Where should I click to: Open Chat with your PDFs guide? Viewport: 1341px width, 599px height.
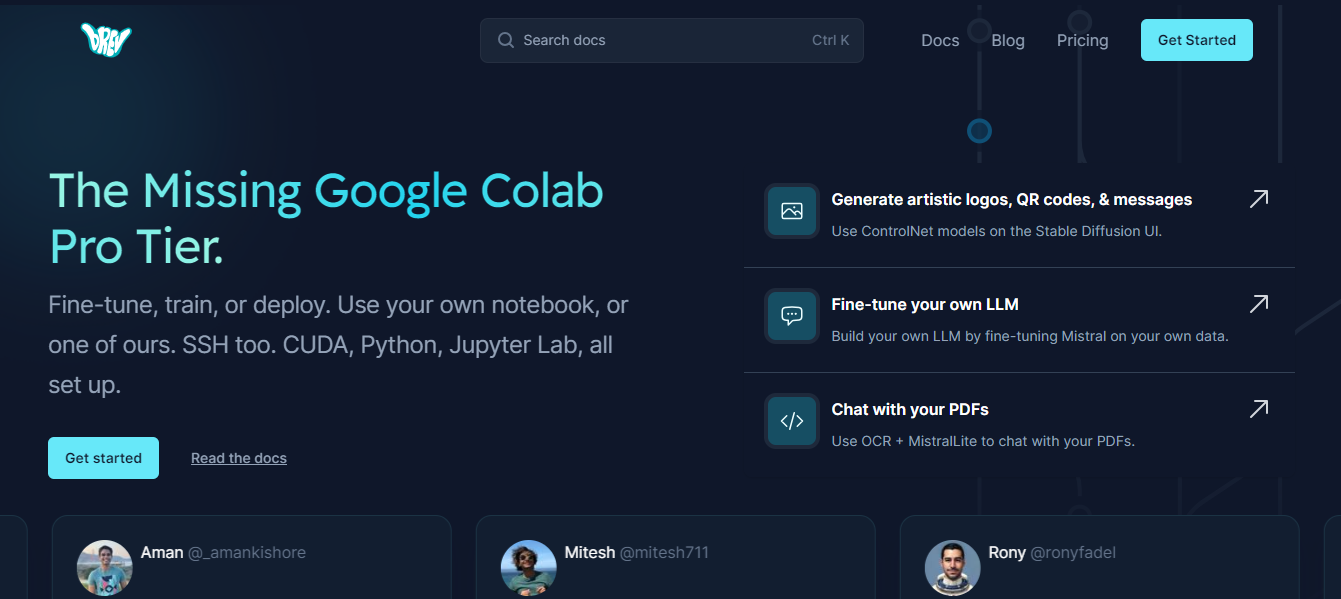pos(910,409)
